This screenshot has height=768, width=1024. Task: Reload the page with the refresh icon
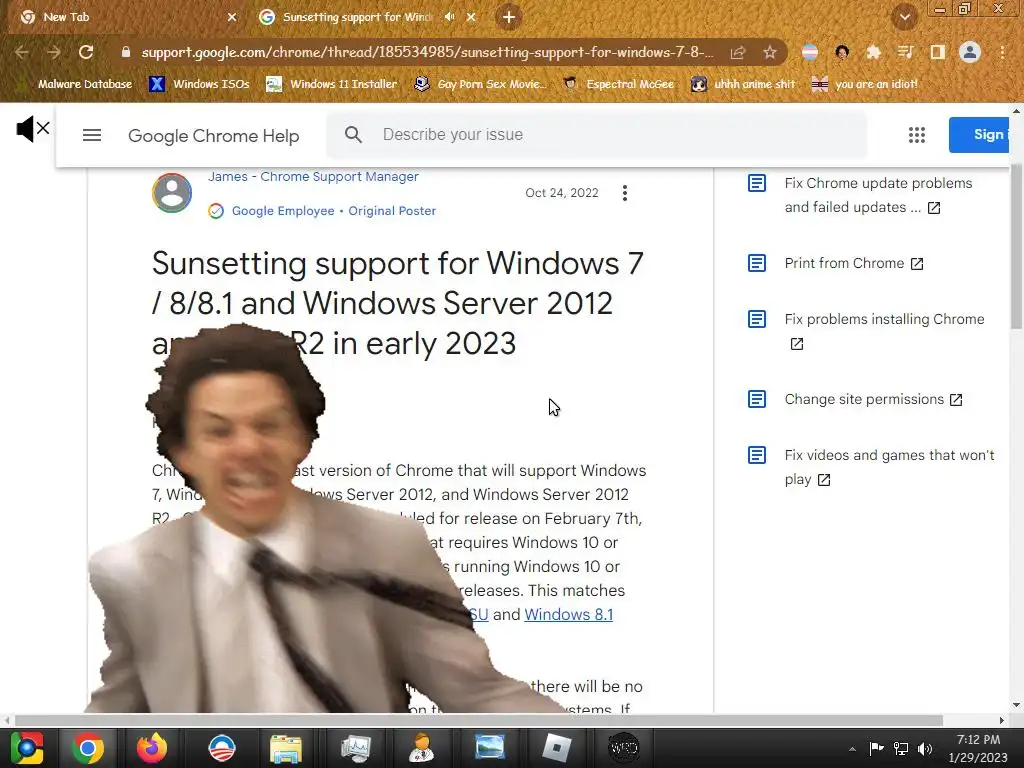(x=86, y=52)
